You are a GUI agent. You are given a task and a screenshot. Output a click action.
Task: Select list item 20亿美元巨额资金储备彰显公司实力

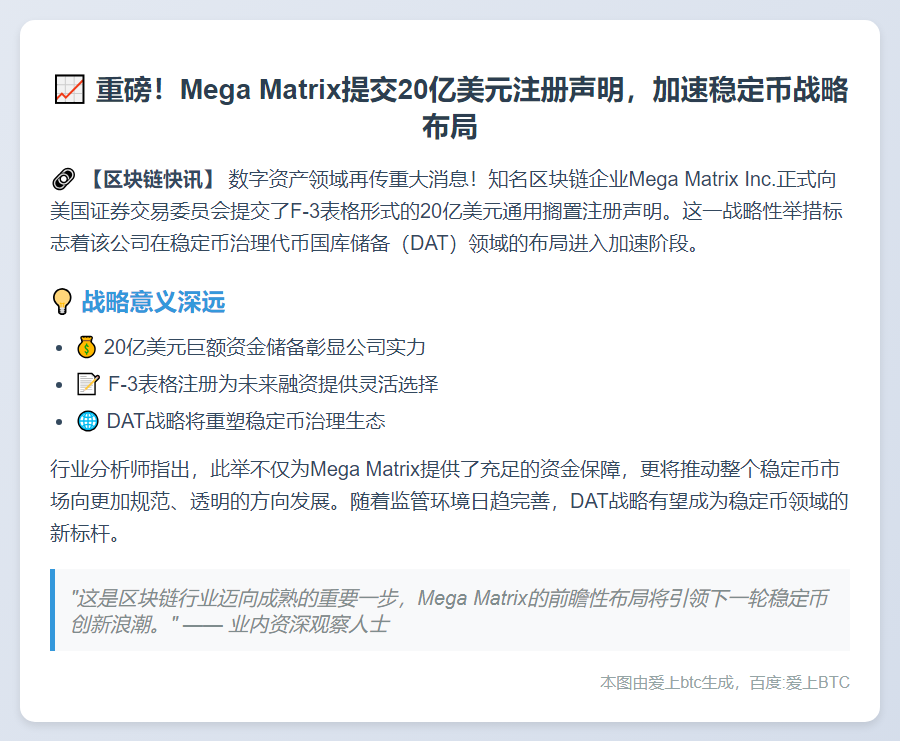265,347
